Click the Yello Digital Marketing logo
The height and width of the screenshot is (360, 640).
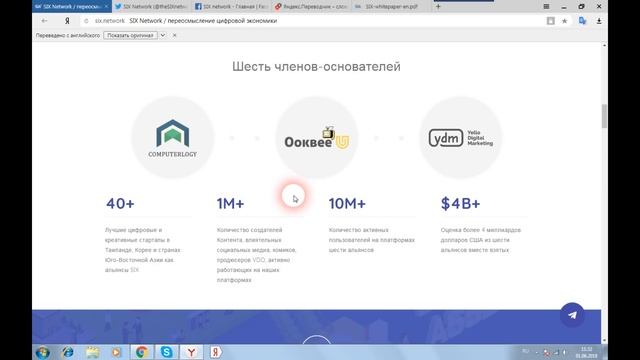click(x=460, y=138)
